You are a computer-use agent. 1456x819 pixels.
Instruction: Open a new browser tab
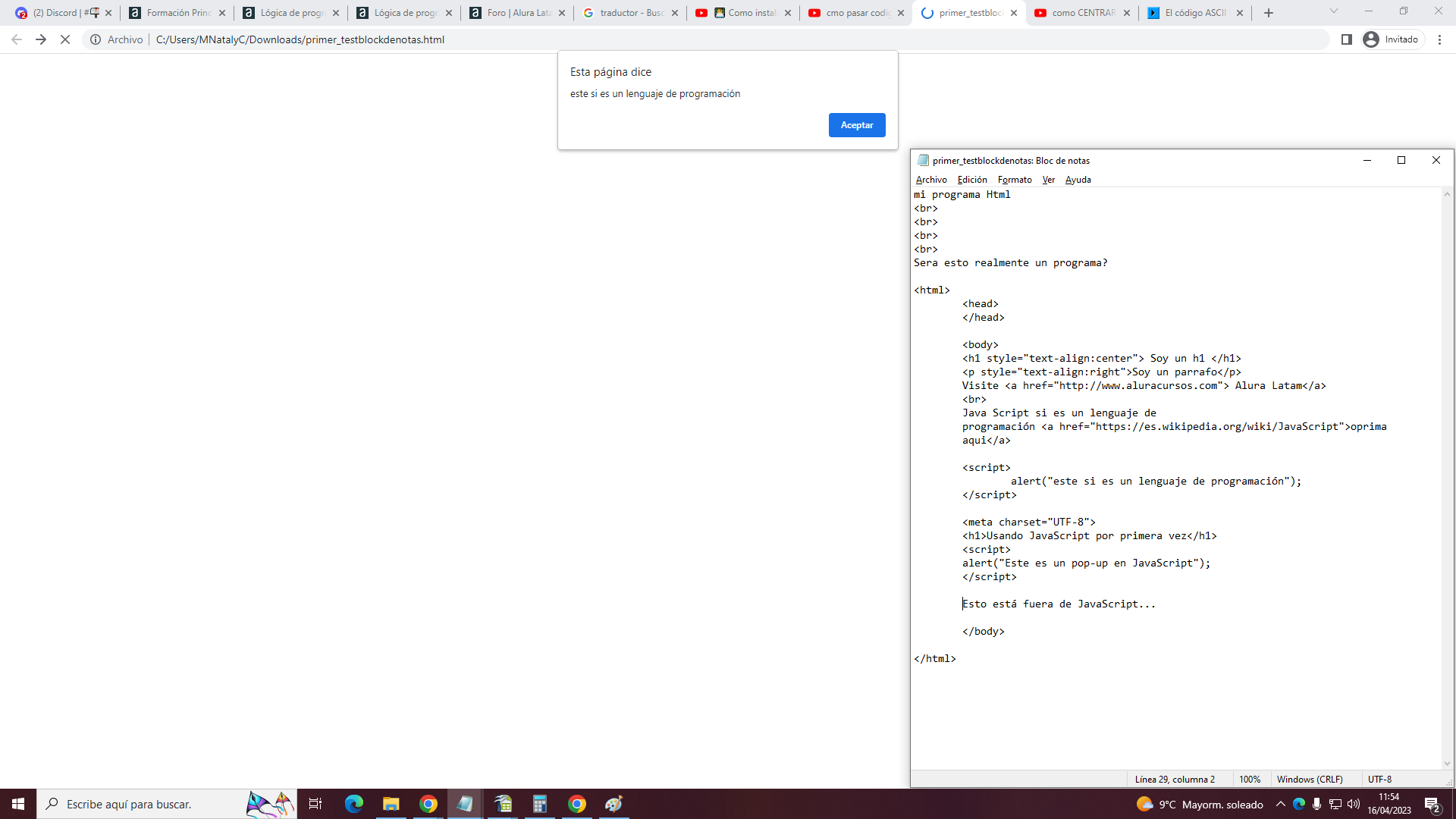pyautogui.click(x=1269, y=13)
